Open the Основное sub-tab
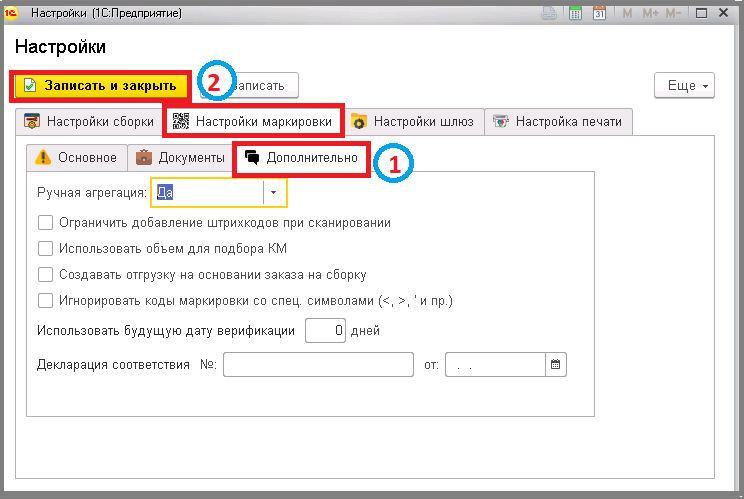The width and height of the screenshot is (744, 499). (x=77, y=157)
